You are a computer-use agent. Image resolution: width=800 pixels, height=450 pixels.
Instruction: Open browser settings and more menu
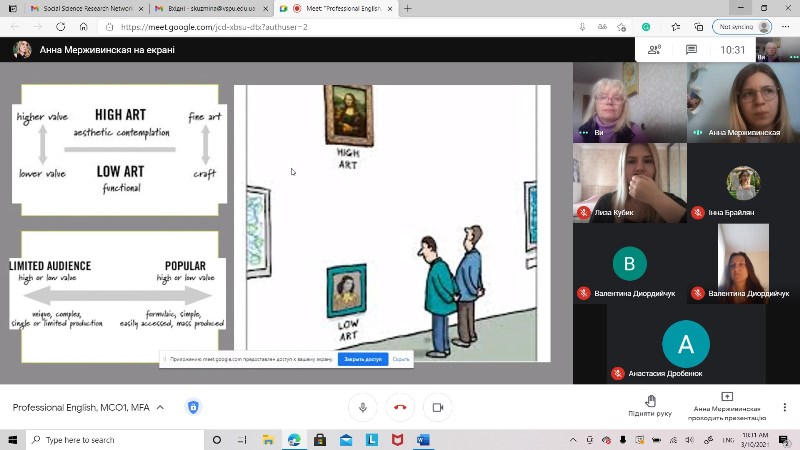(785, 27)
